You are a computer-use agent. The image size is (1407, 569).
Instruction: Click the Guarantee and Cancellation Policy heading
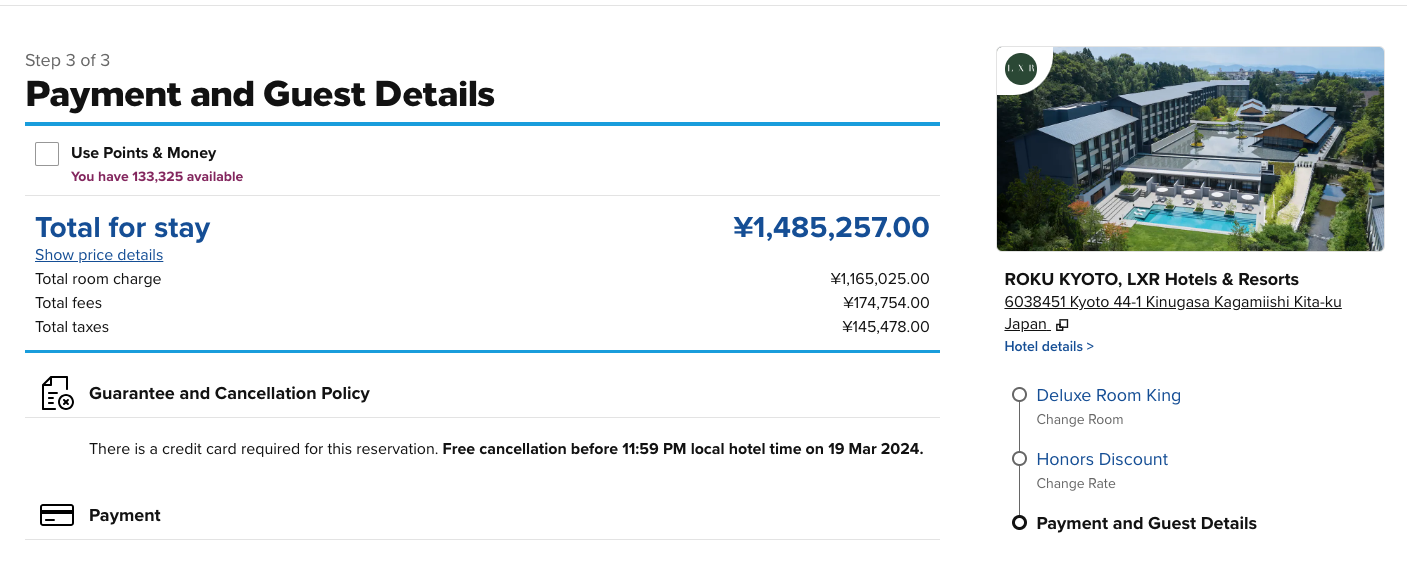click(x=229, y=393)
